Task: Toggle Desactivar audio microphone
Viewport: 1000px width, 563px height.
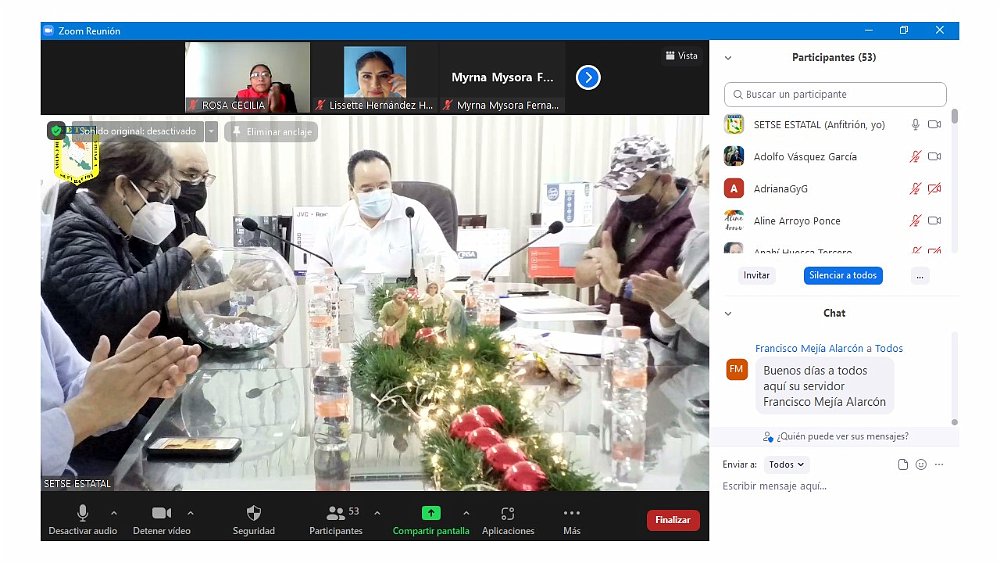Action: tap(82, 513)
